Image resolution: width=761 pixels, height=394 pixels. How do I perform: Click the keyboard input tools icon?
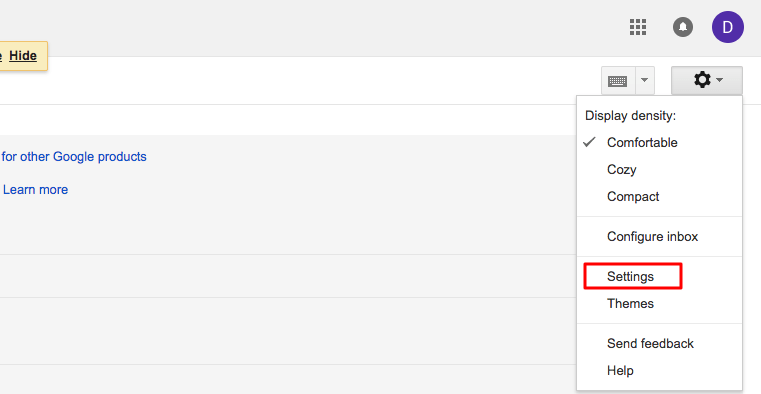618,81
